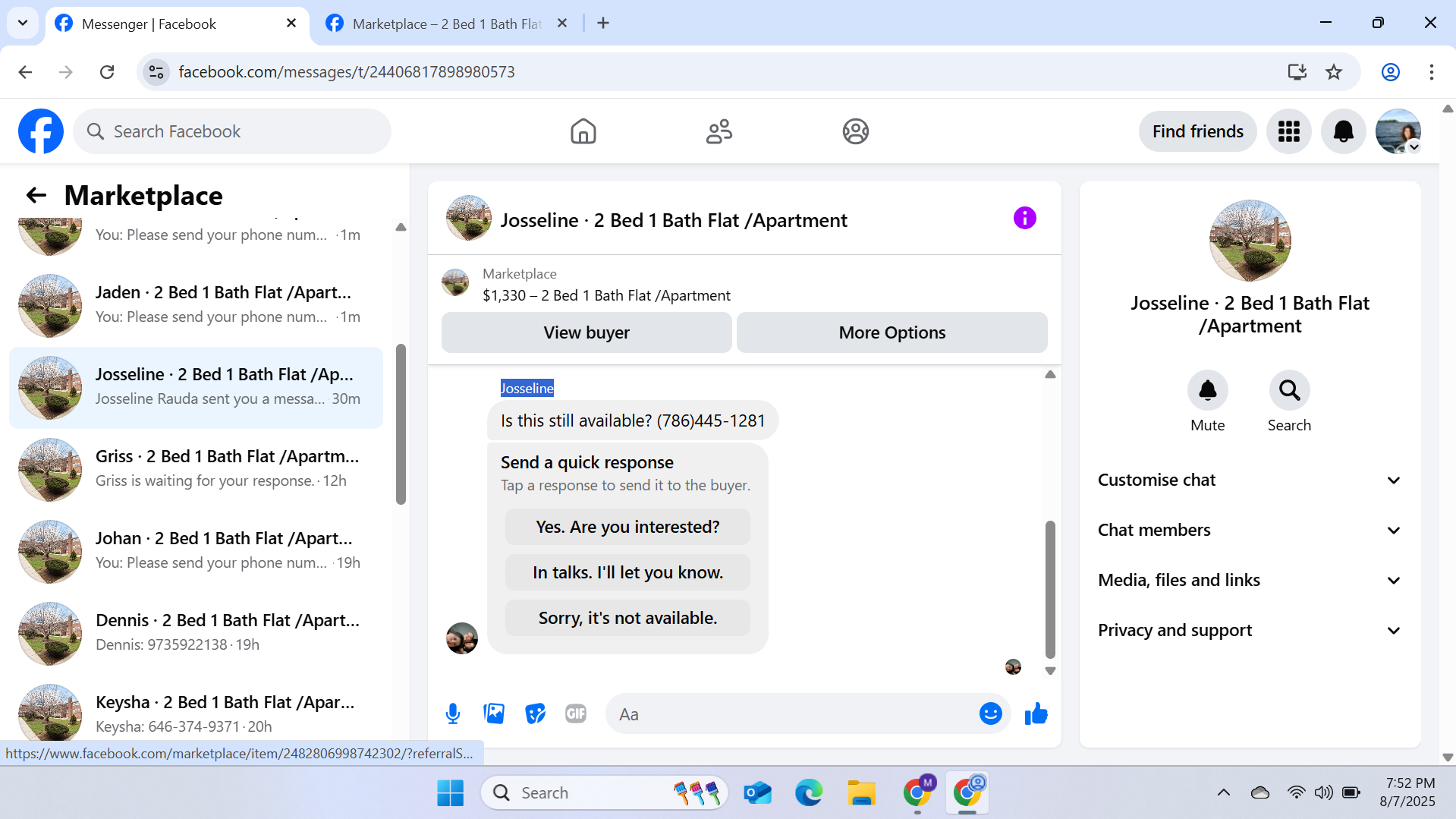
Task: Click the Windows taskbar Search box
Action: coord(604,792)
